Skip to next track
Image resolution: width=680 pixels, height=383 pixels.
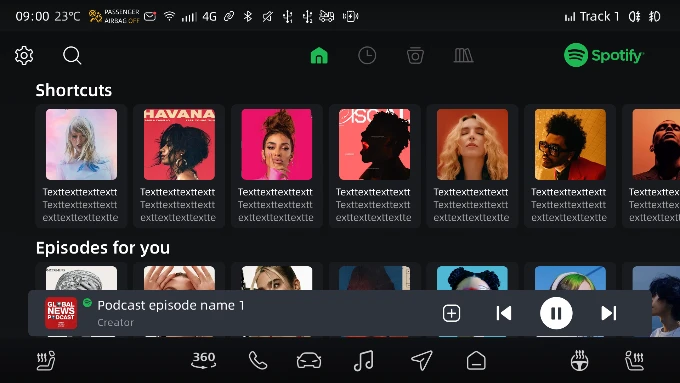click(608, 313)
